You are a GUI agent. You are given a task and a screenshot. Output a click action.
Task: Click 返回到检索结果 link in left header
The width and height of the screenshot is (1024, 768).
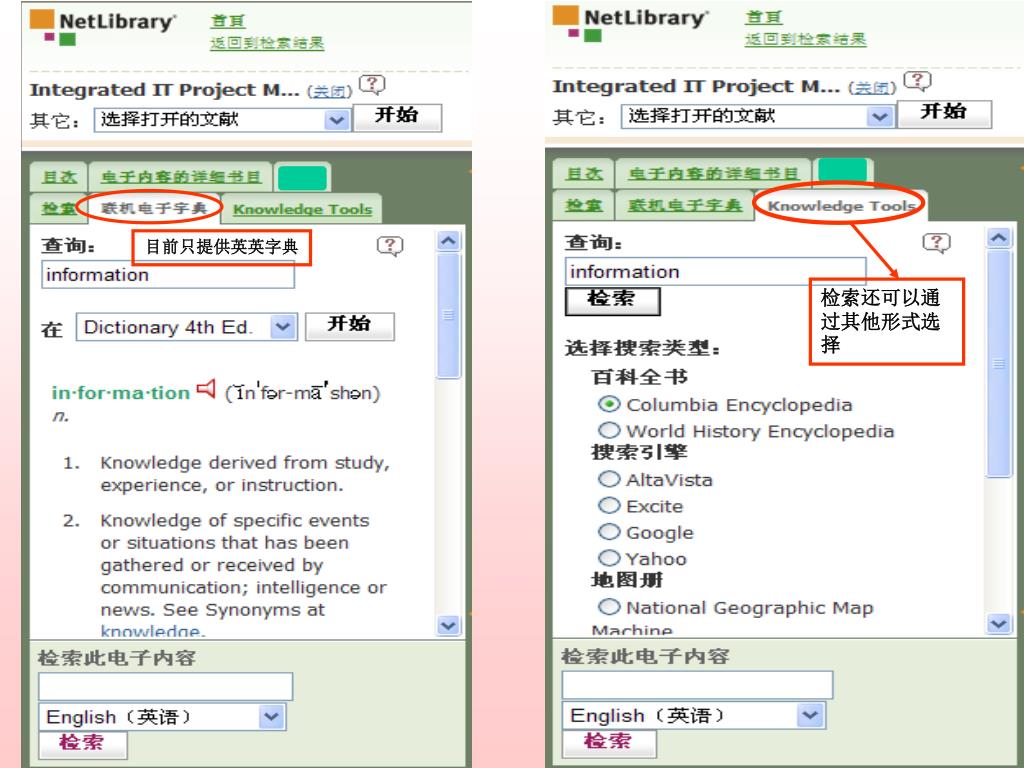tap(267, 43)
